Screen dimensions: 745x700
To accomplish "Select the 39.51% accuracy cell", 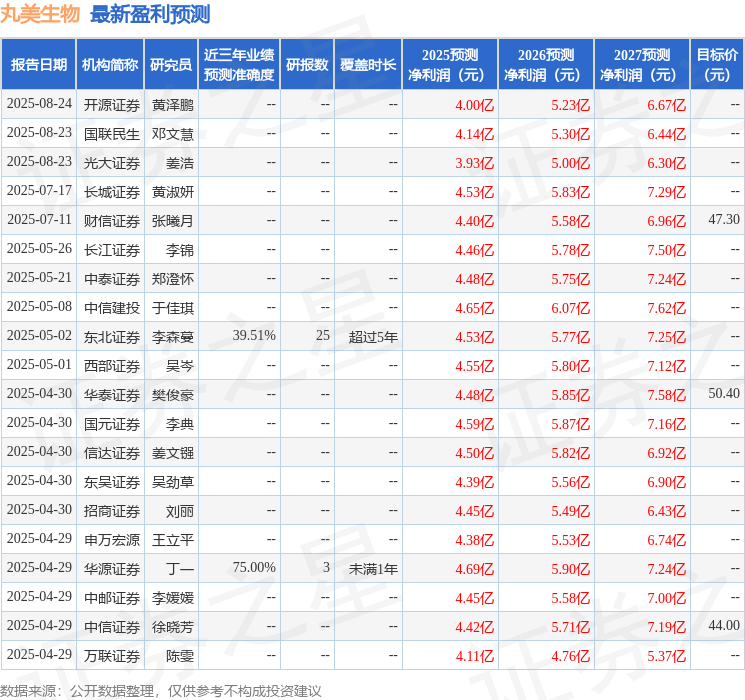I will 254,337.
